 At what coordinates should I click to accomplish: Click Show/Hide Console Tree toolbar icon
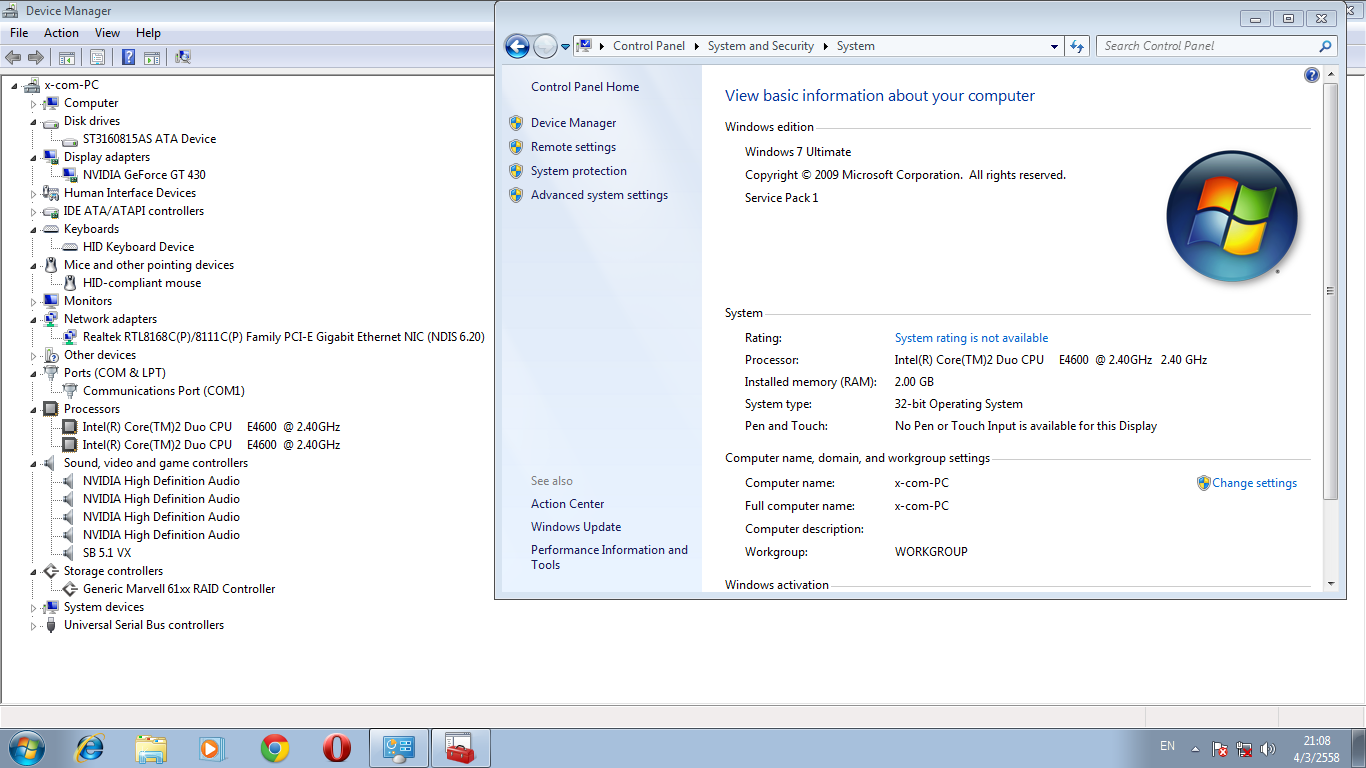(67, 58)
